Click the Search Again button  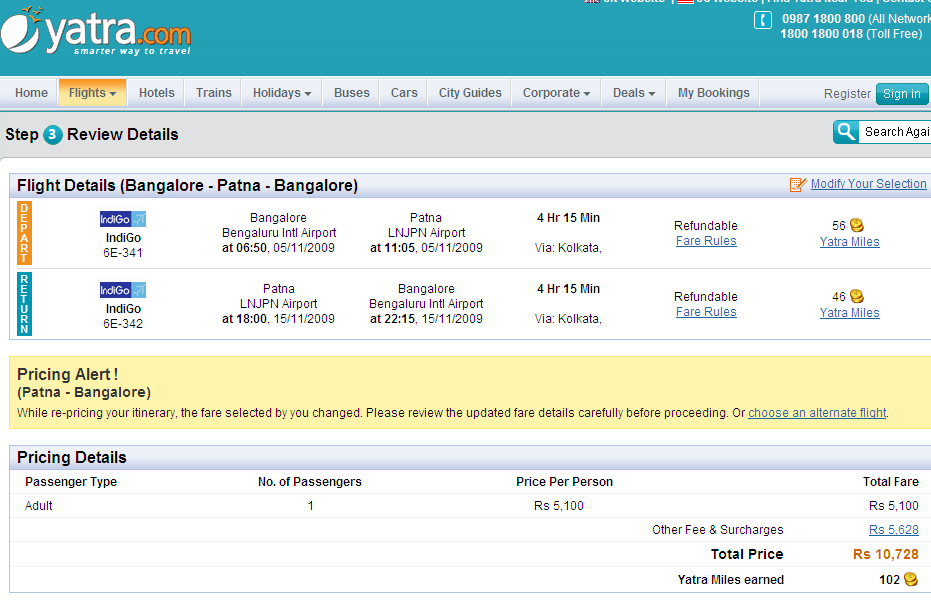(882, 132)
